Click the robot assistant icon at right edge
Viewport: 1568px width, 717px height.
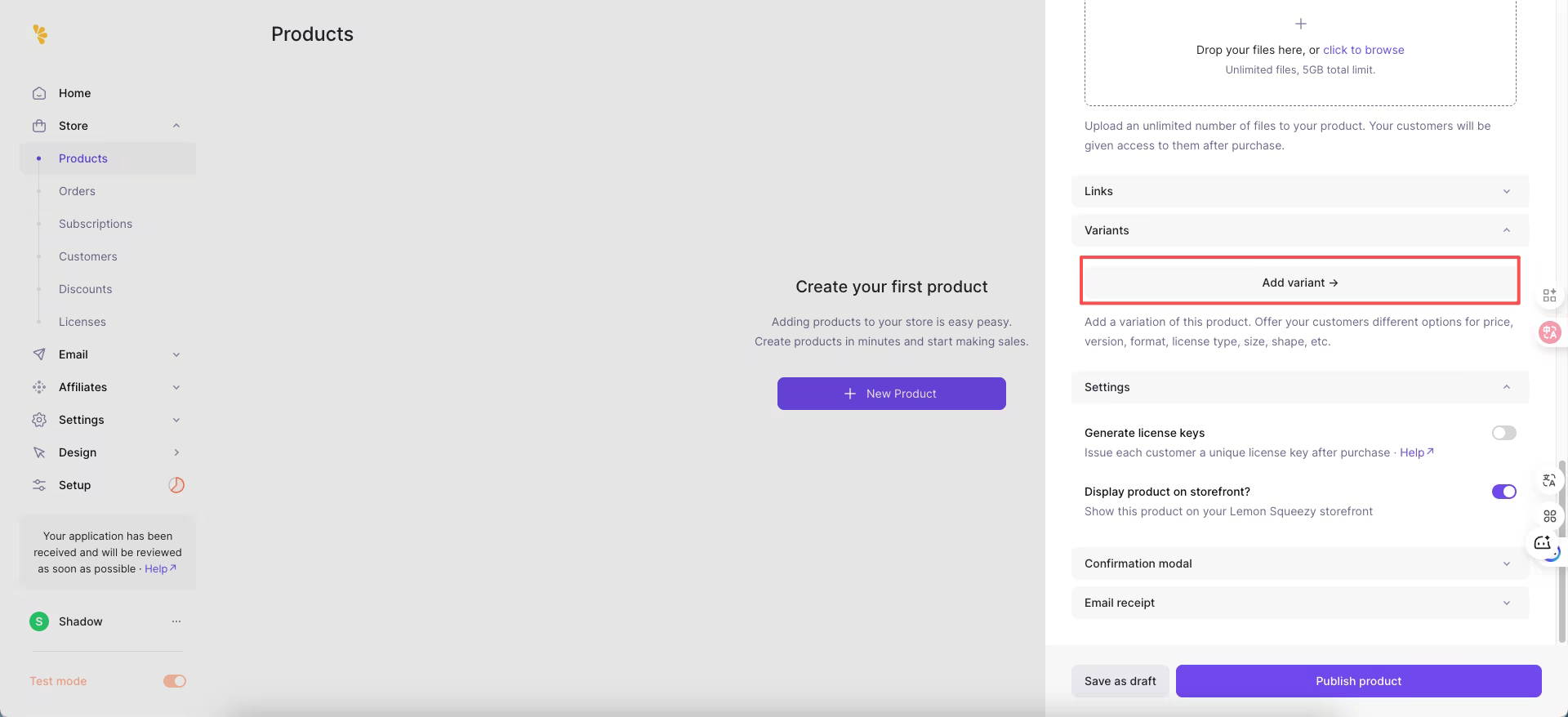(1543, 543)
